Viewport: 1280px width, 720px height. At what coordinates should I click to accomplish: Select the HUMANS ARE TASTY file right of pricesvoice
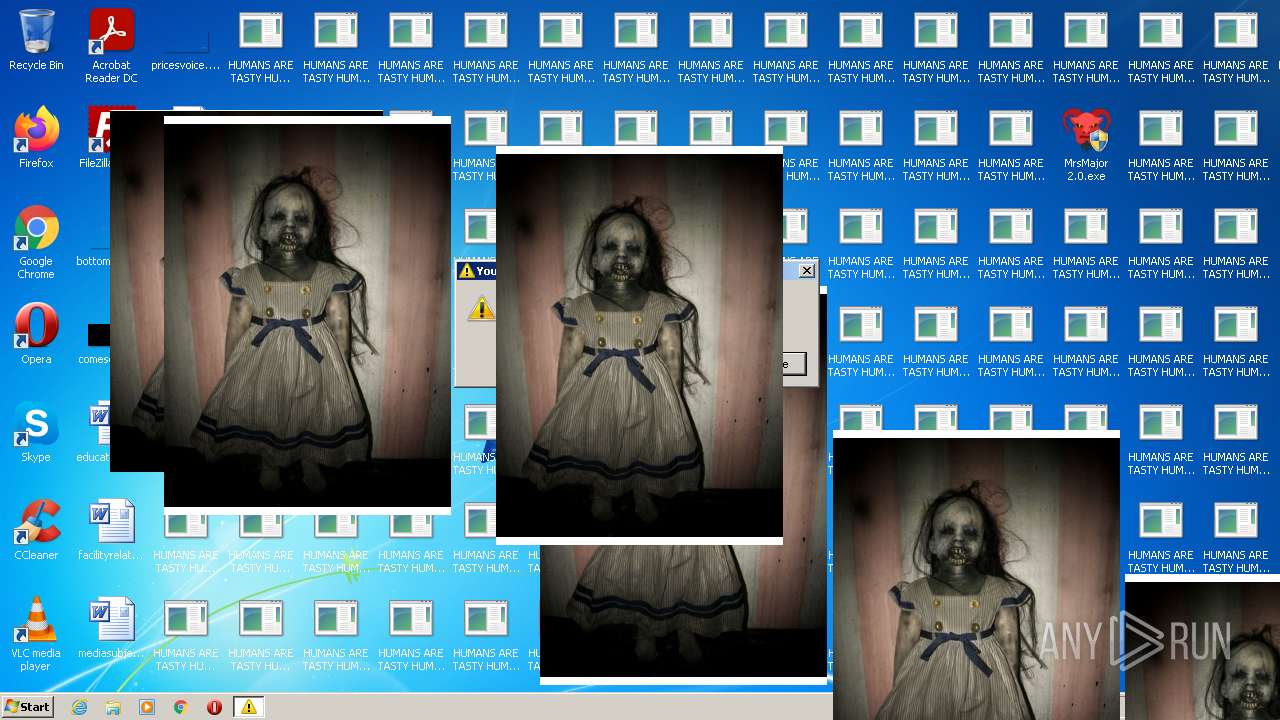(x=261, y=46)
